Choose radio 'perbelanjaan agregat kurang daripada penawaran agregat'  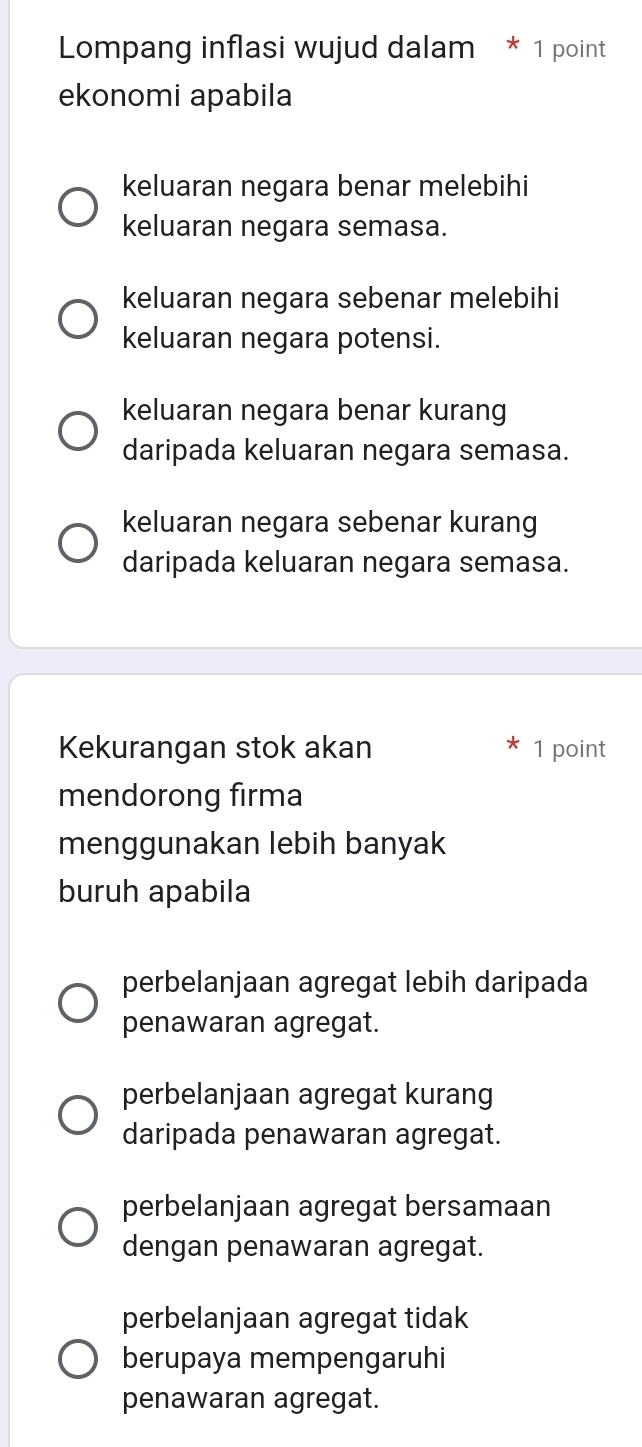78,1115
